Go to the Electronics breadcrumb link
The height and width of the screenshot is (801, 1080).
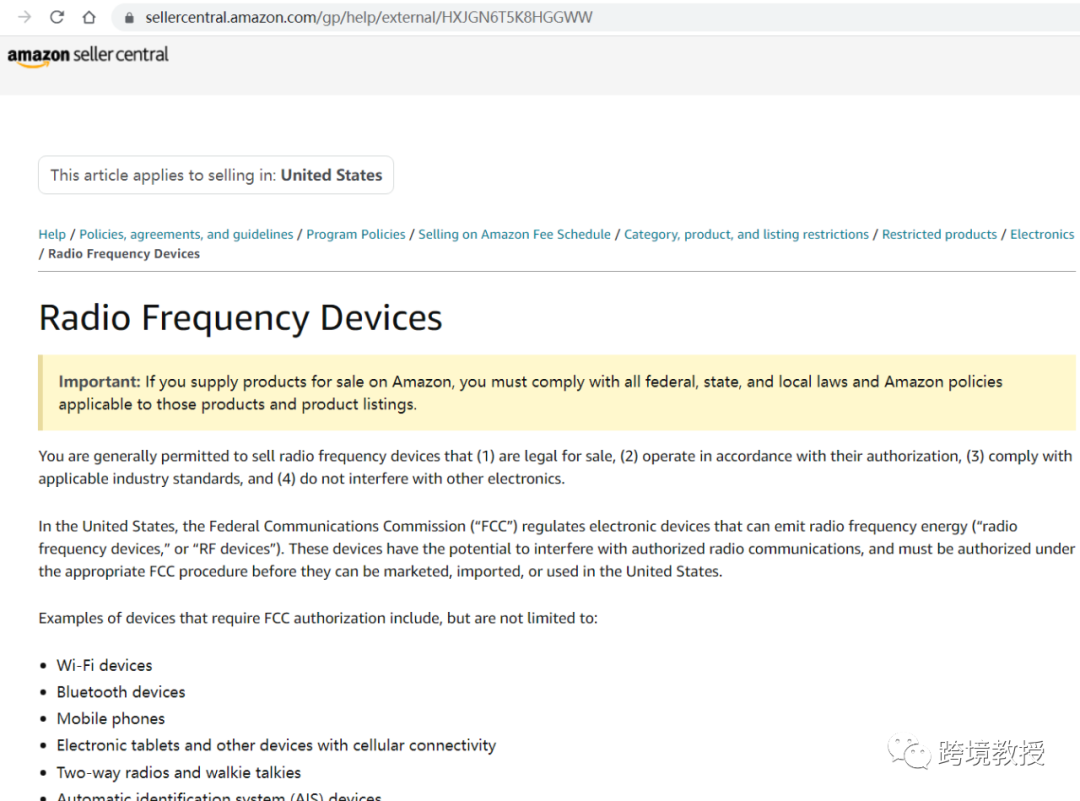tap(1042, 234)
